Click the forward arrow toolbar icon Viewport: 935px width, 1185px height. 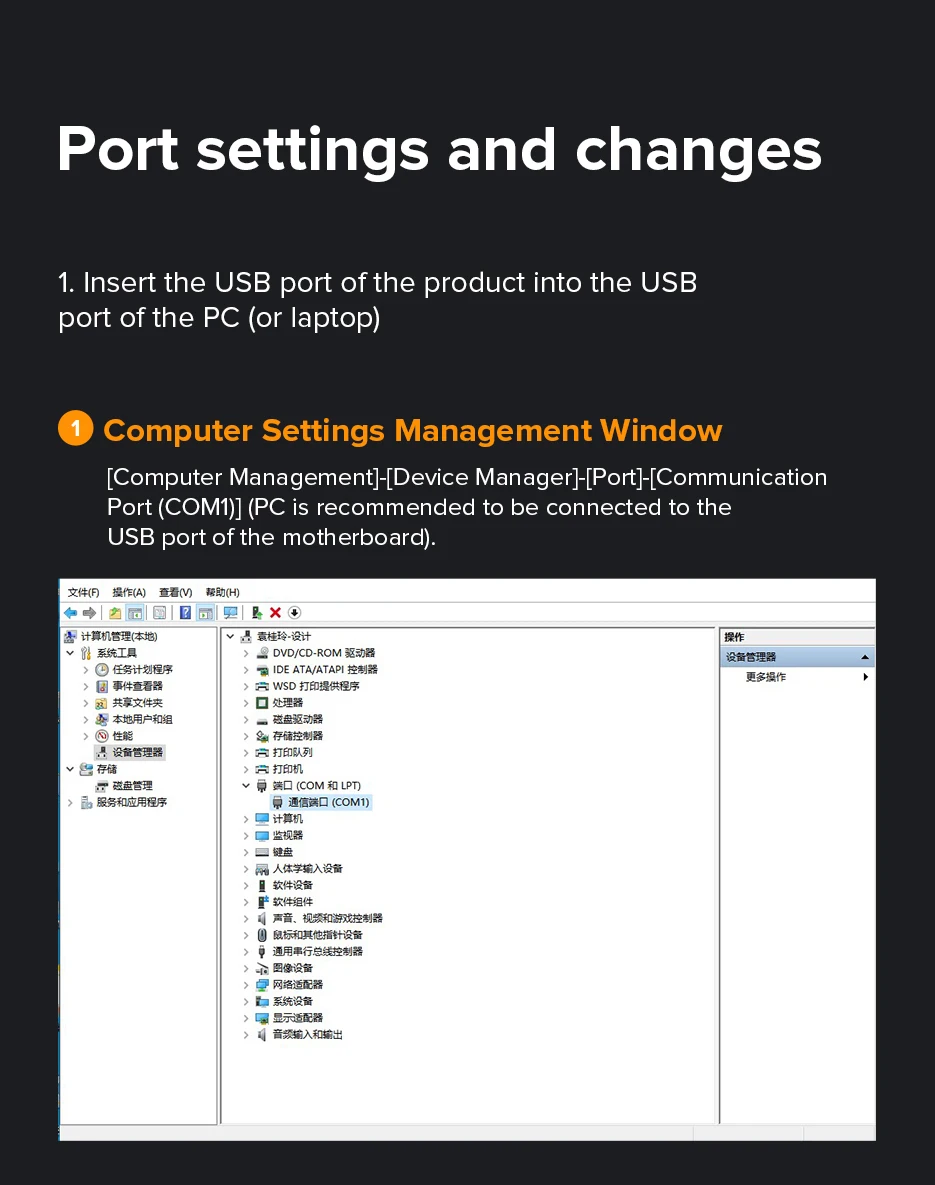click(90, 613)
